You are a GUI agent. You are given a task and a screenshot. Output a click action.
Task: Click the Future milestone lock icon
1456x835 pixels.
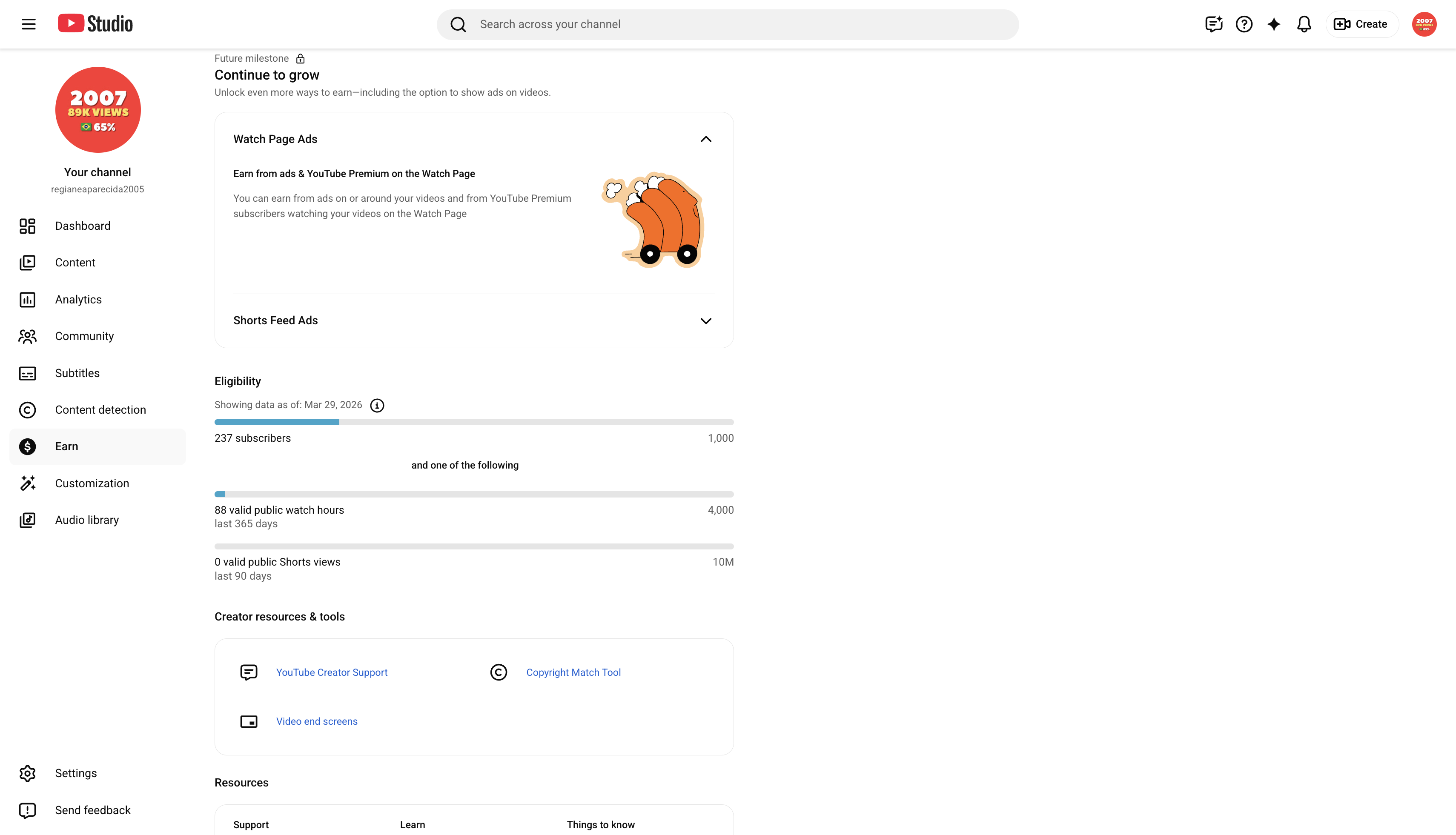coord(300,58)
